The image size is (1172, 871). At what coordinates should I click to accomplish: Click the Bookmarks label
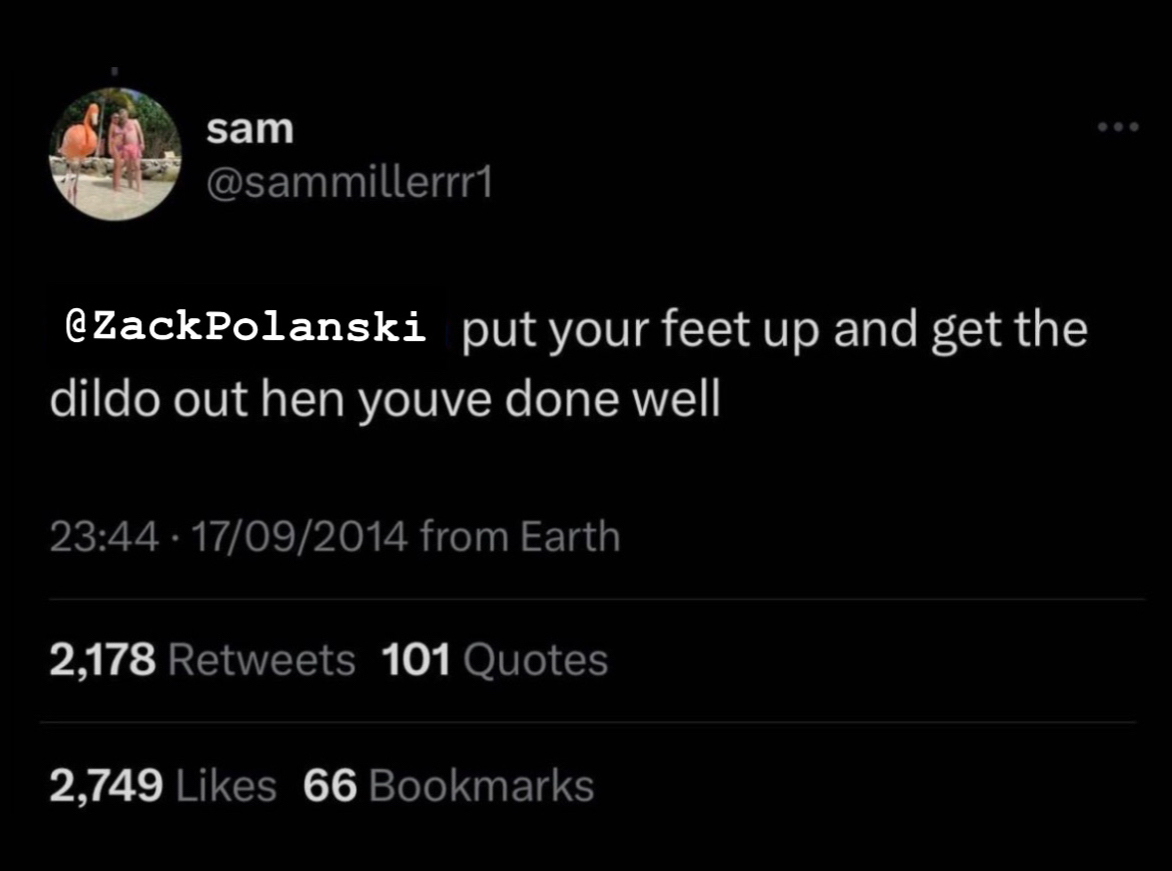(481, 786)
